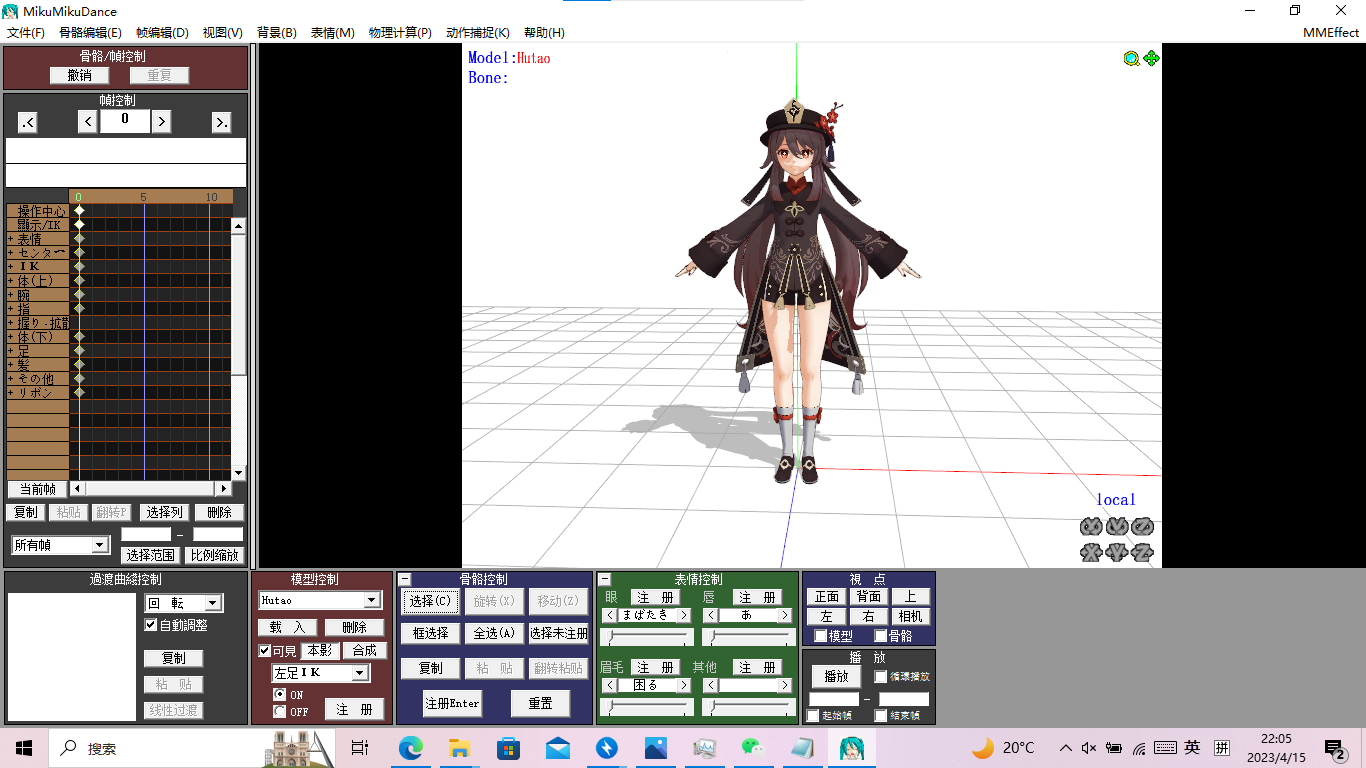Click the green move-view arrows icon
This screenshot has height=768, width=1366.
click(1151, 58)
